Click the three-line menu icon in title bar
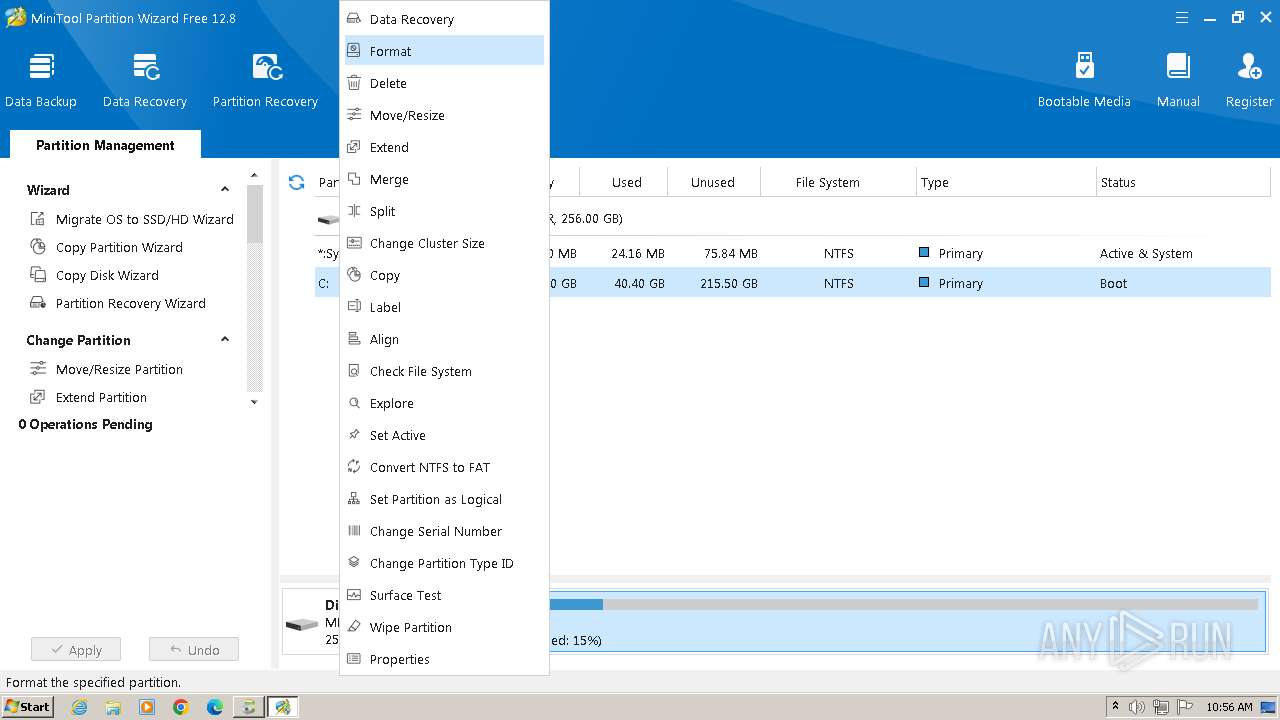 point(1182,17)
